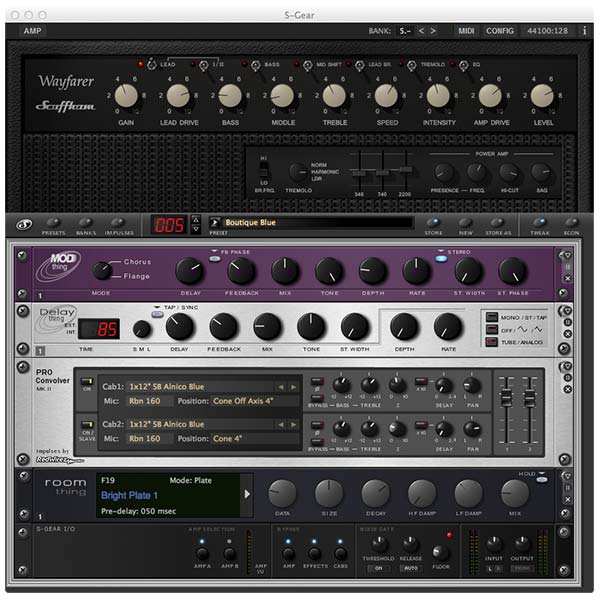Click the Gain knob on Wayfarer amp

(x=126, y=96)
